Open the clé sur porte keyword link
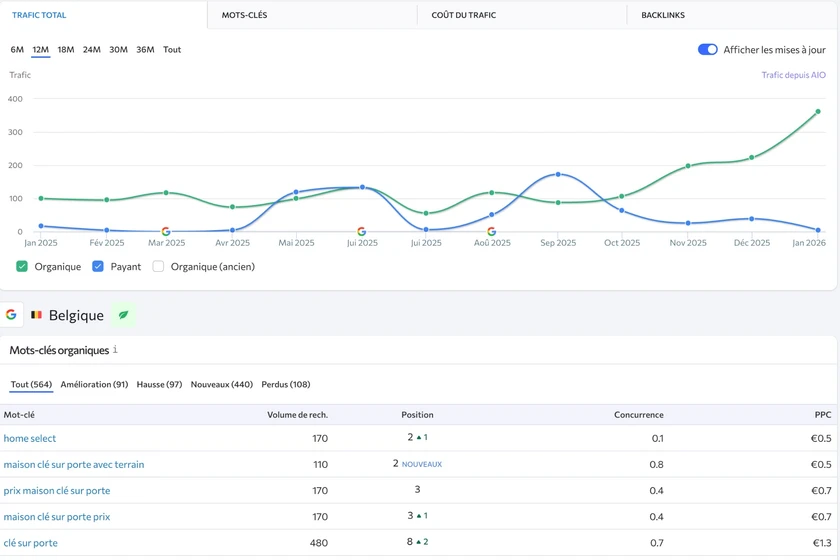The height and width of the screenshot is (560, 840). coord(30,543)
